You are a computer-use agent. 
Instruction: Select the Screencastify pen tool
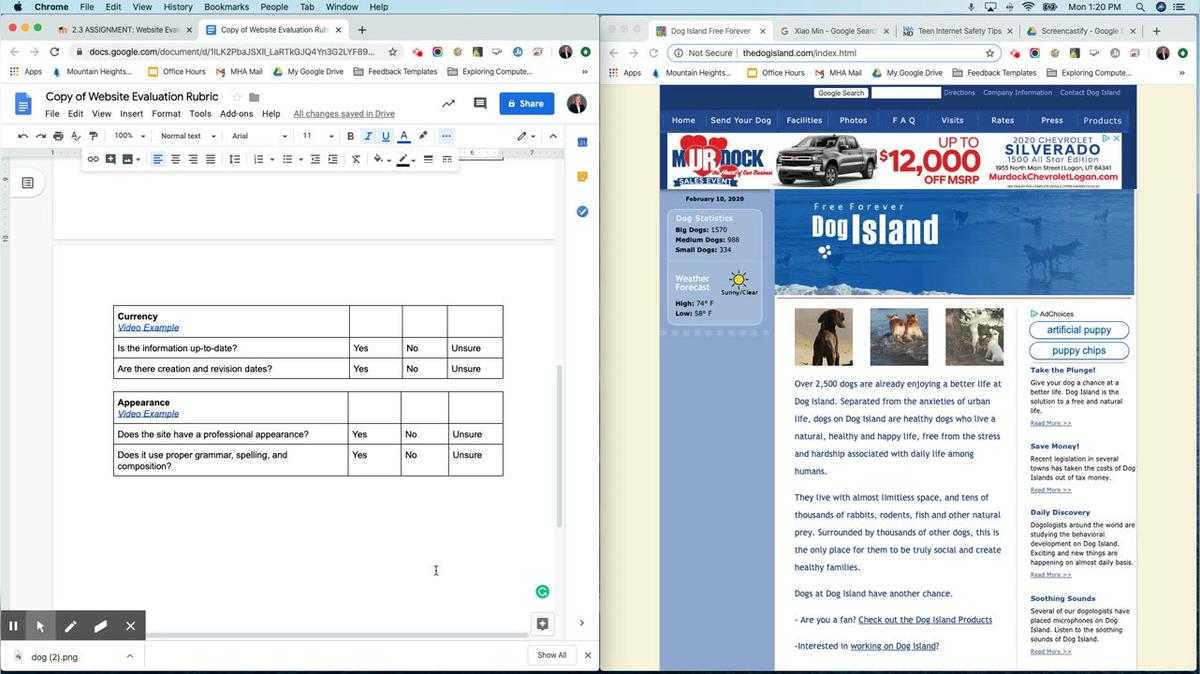pyautogui.click(x=70, y=626)
